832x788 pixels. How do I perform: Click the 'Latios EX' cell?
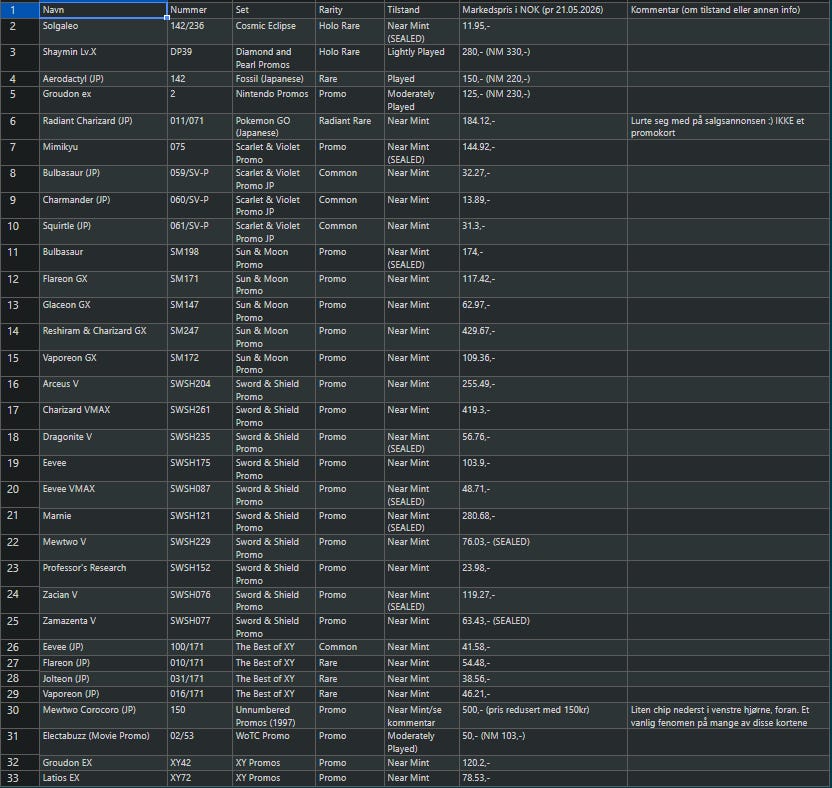pyautogui.click(x=103, y=778)
